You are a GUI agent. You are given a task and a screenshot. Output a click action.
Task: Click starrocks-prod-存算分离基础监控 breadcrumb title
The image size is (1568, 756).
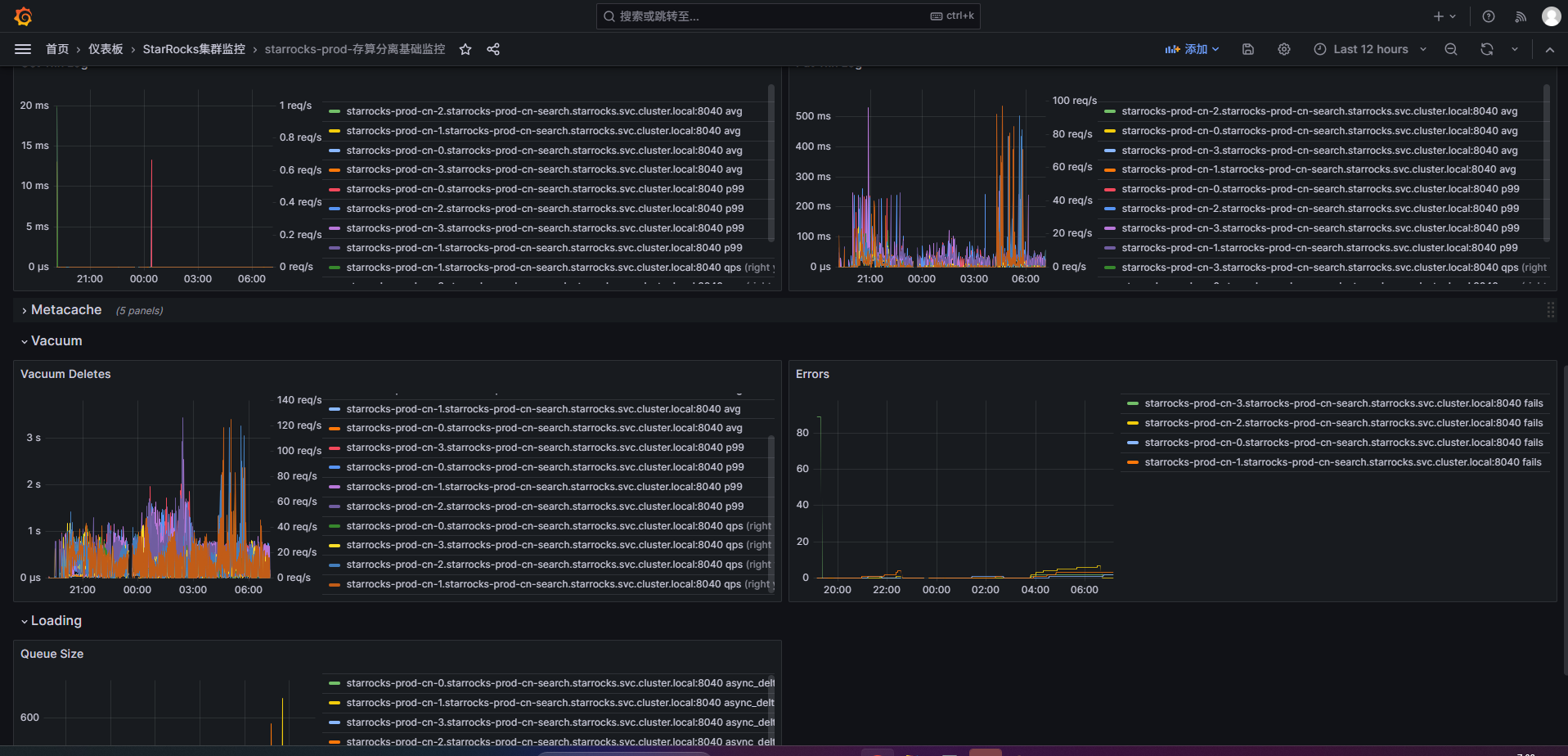point(355,49)
